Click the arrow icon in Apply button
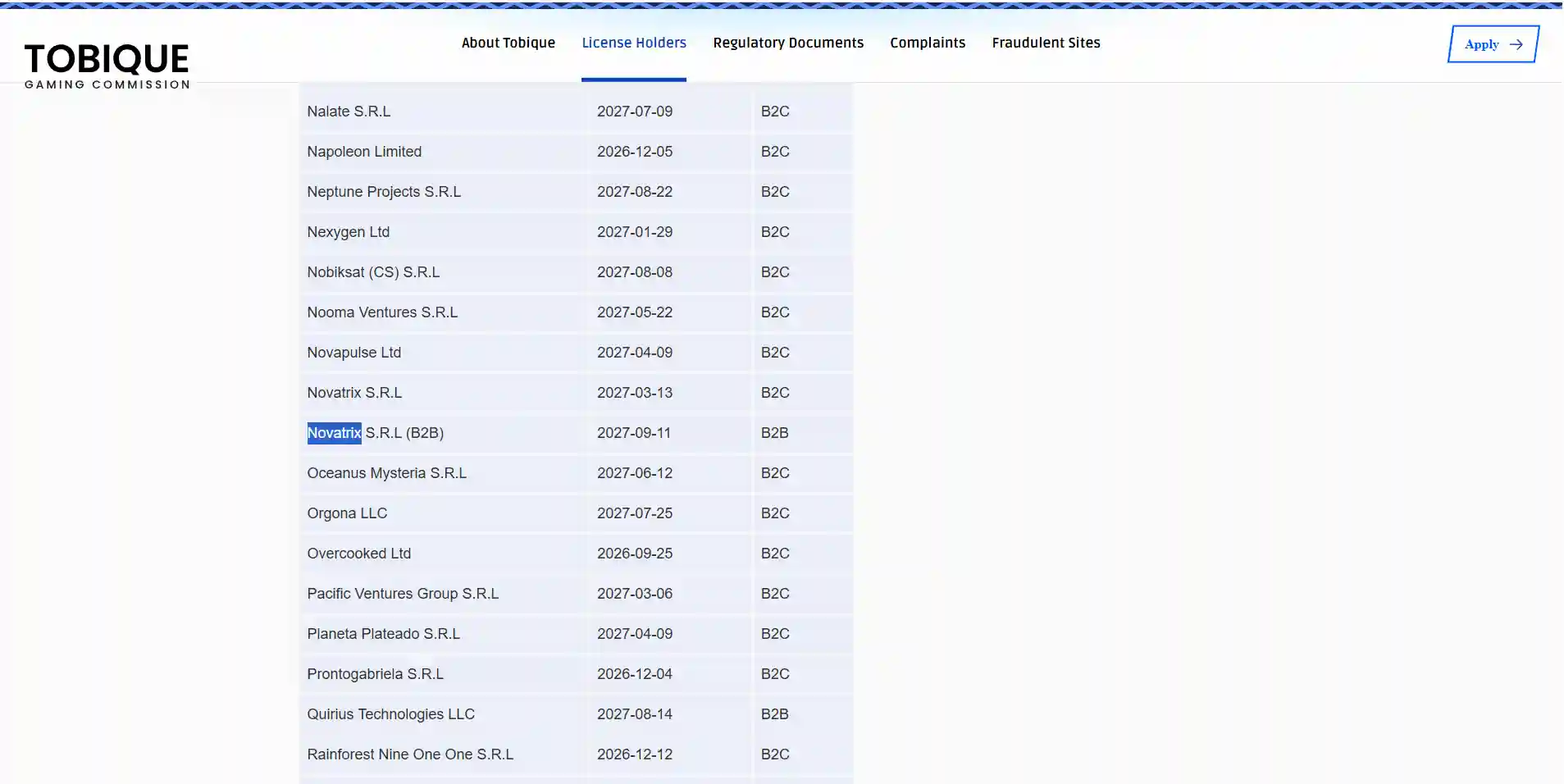The image size is (1564, 784). tap(1516, 44)
